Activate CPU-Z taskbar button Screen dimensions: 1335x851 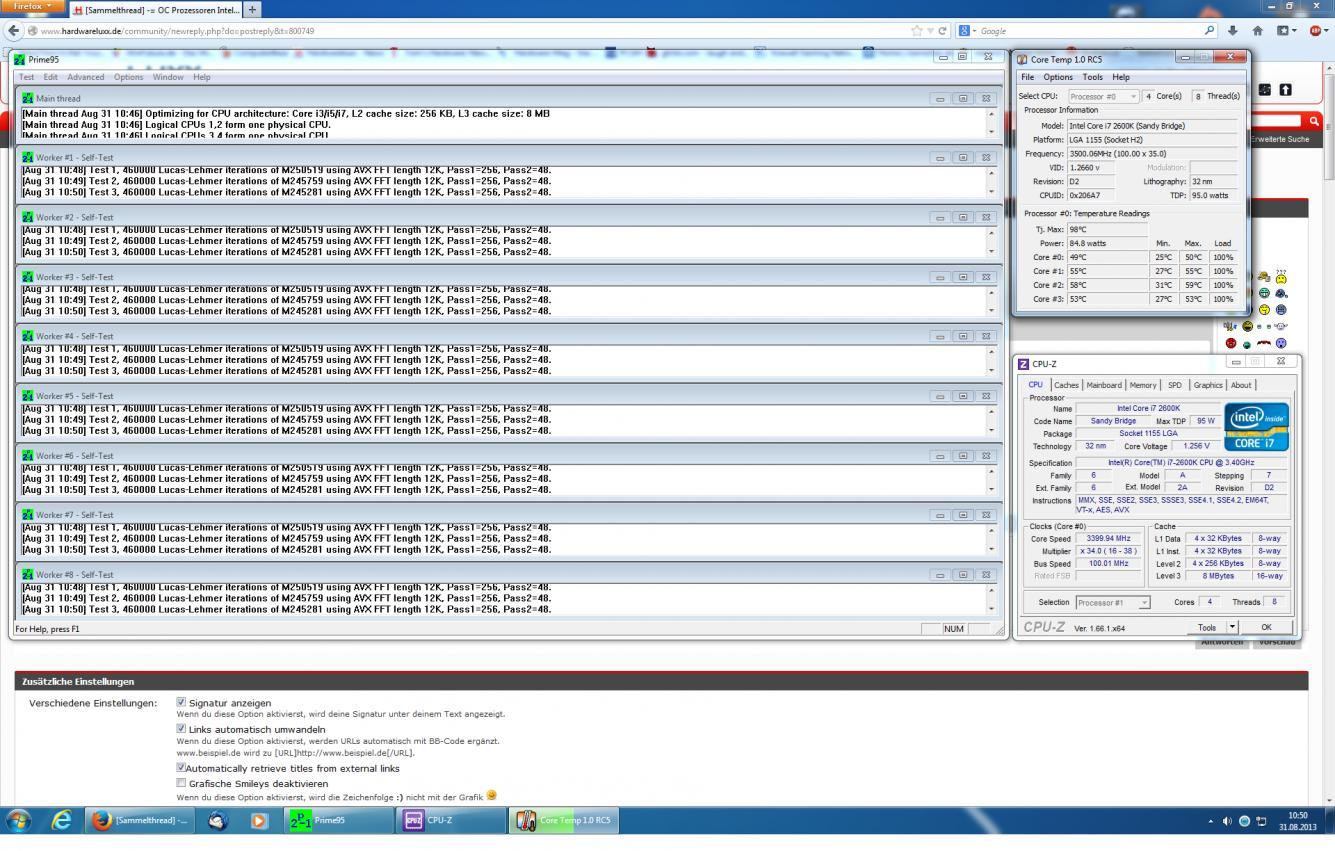click(x=450, y=821)
